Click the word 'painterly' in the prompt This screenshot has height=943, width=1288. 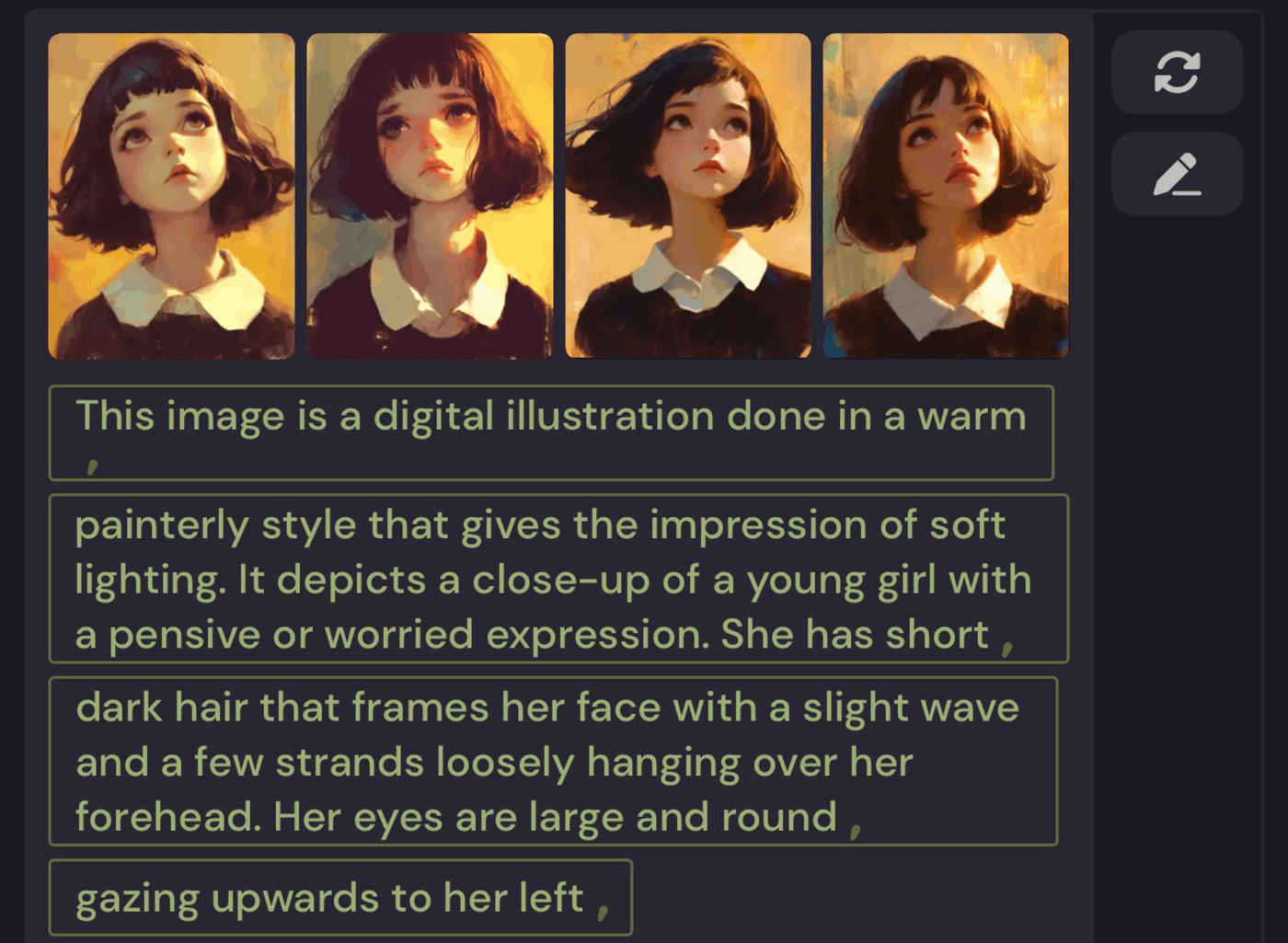(x=162, y=527)
